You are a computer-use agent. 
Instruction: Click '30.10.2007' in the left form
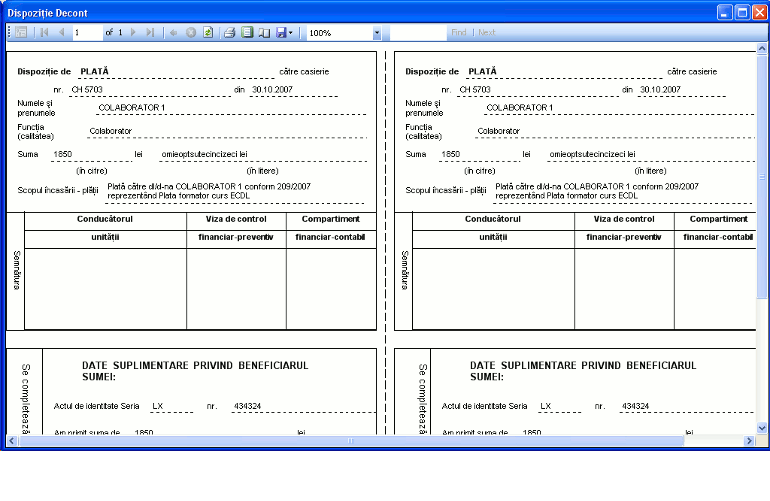click(x=272, y=89)
